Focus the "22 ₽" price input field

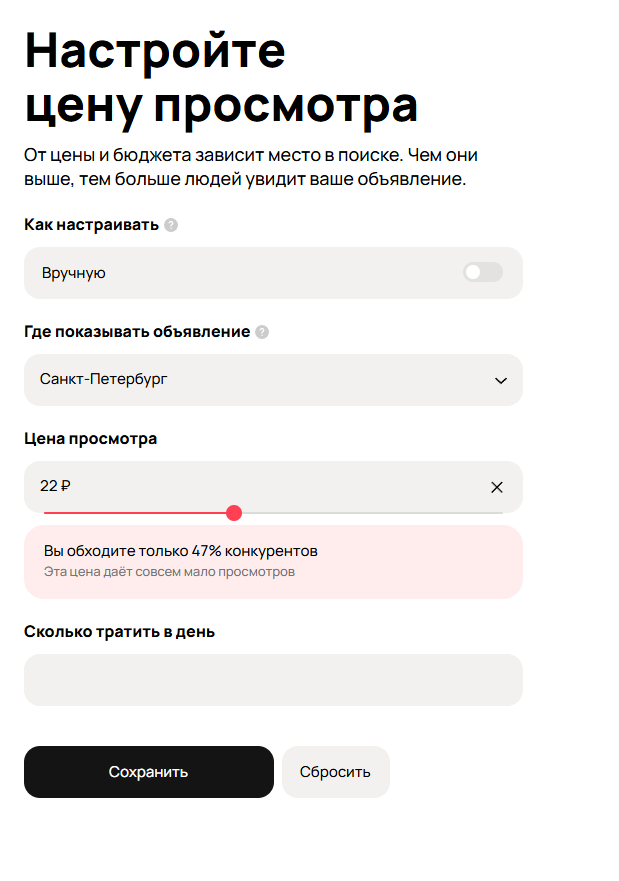(250, 487)
